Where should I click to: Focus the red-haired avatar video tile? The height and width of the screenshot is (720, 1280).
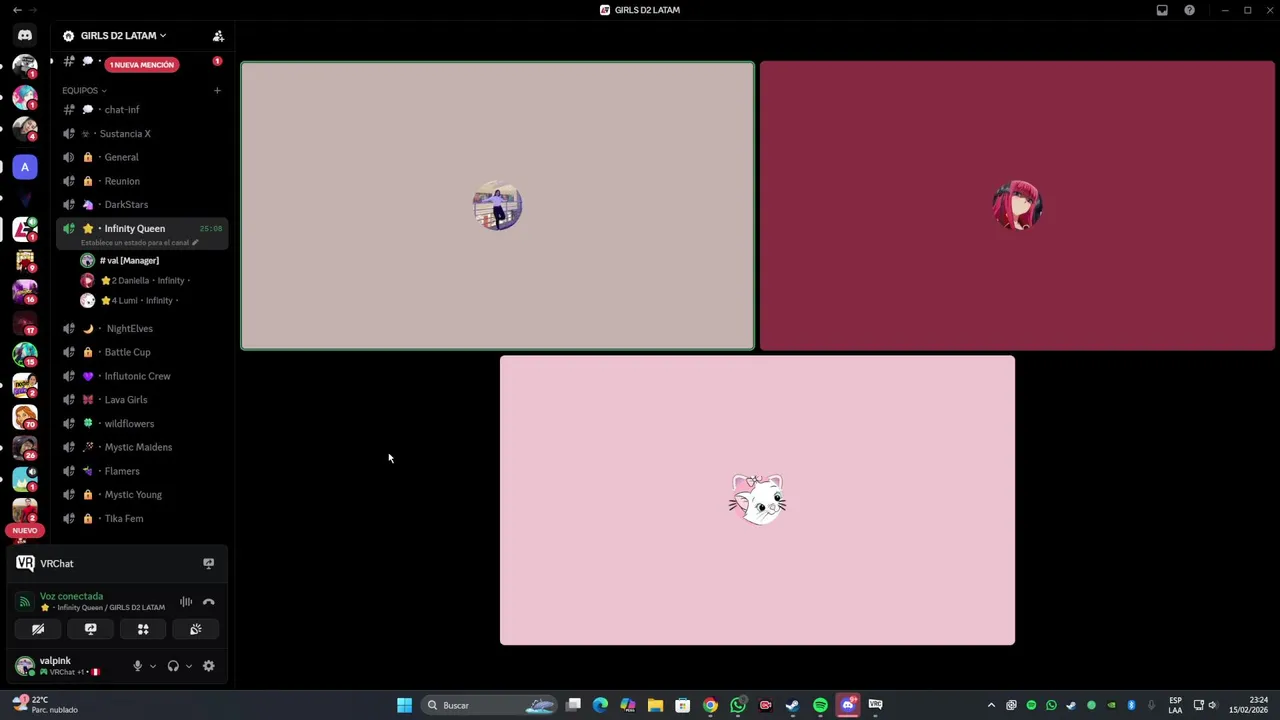[1017, 206]
